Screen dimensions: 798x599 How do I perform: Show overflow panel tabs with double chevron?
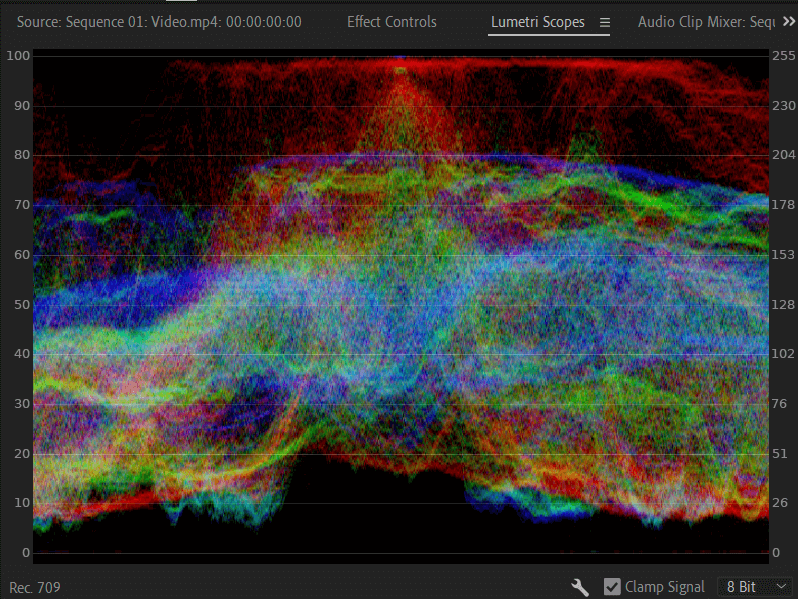tap(789, 21)
